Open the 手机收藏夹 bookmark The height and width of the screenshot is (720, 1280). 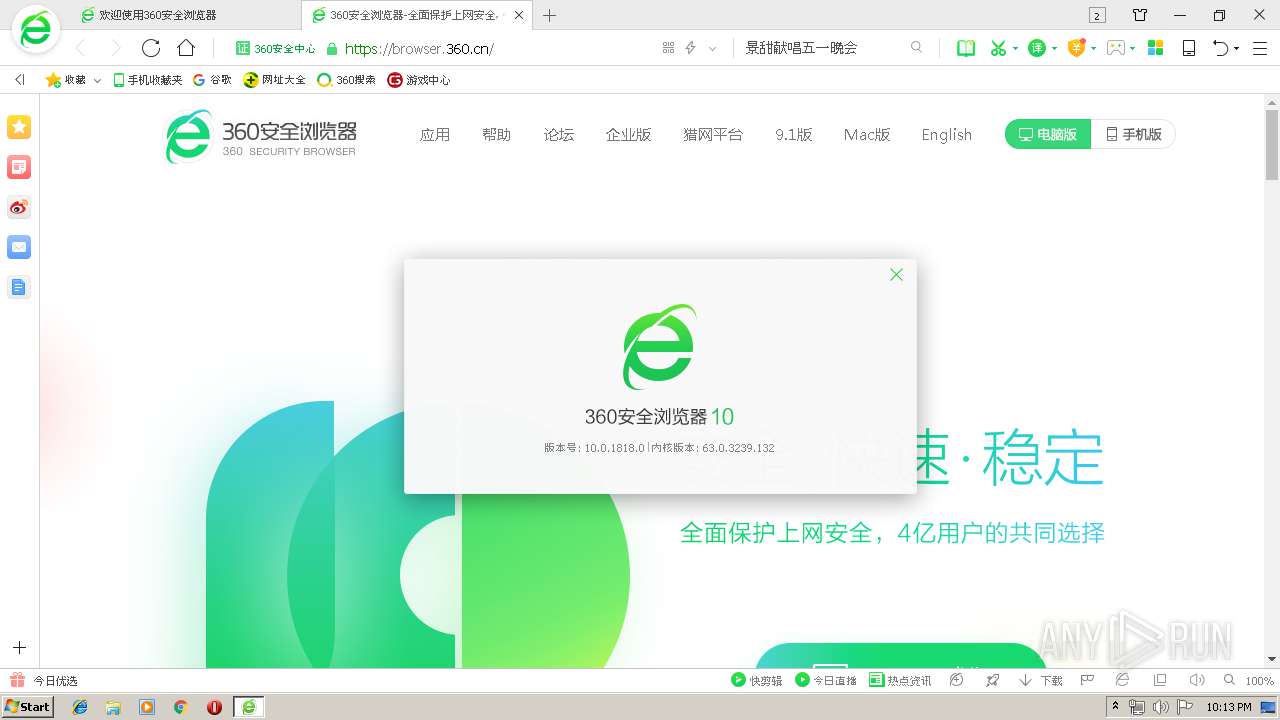[x=147, y=80]
